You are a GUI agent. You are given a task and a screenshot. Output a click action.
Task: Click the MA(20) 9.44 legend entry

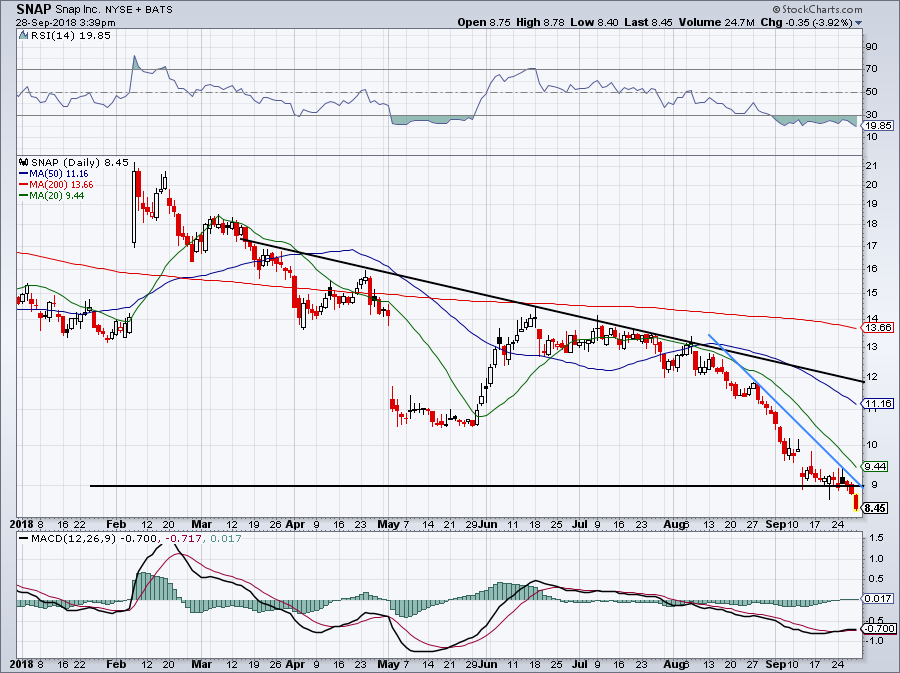(x=52, y=195)
